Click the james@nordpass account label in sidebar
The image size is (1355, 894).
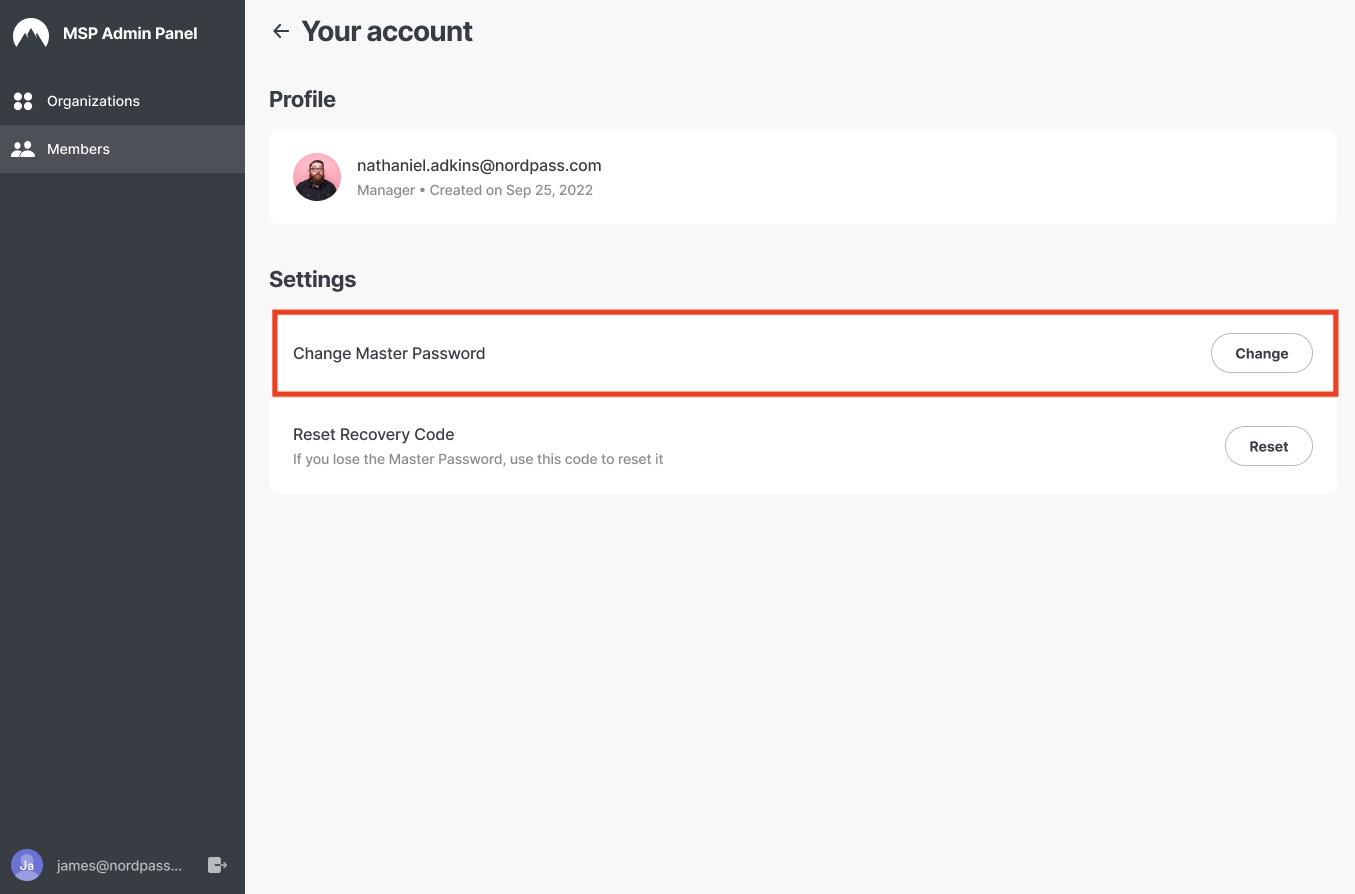[120, 865]
